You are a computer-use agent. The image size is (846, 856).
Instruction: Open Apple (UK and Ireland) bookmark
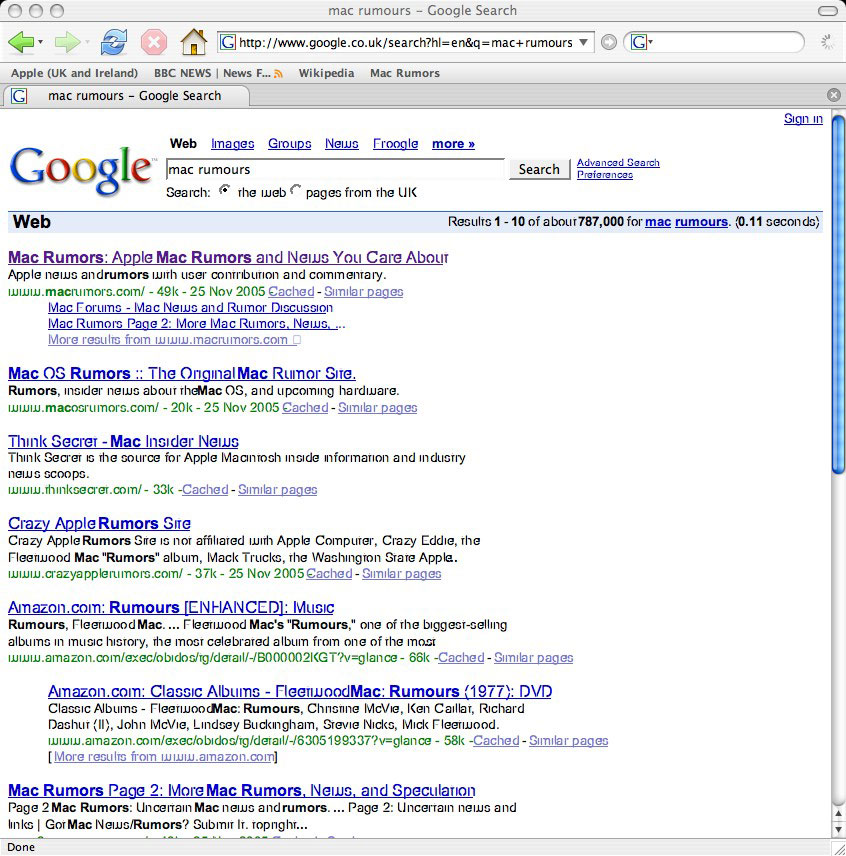(74, 73)
